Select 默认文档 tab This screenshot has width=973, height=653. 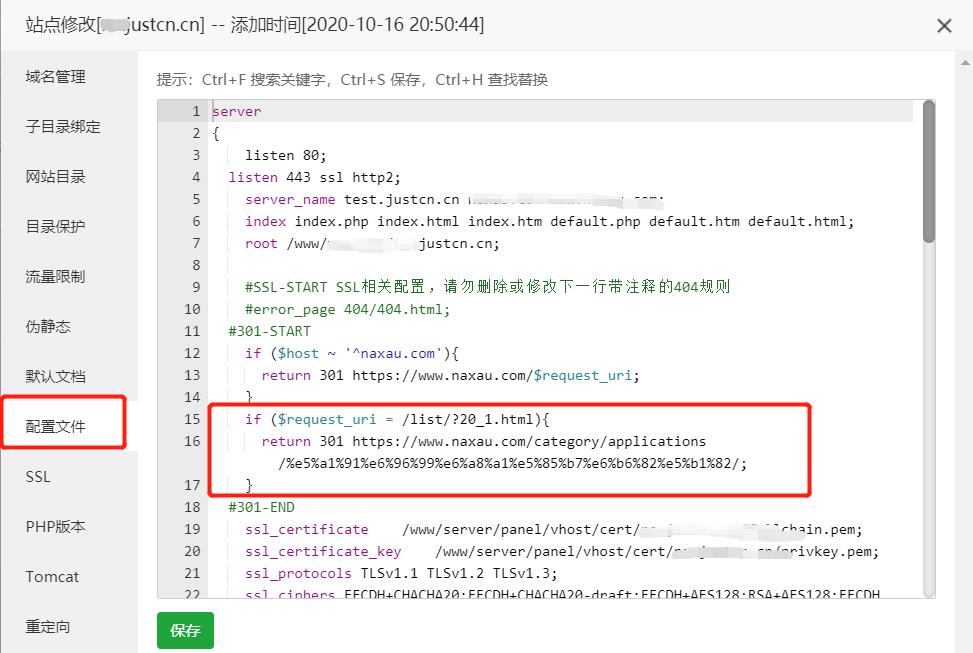(56, 377)
